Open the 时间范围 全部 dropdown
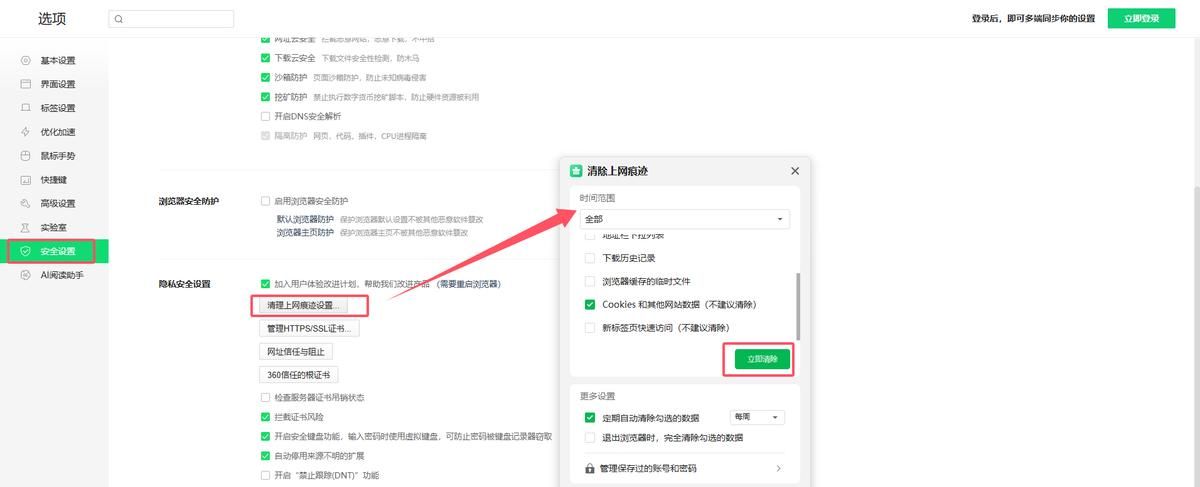This screenshot has height=487, width=1200. coord(685,219)
